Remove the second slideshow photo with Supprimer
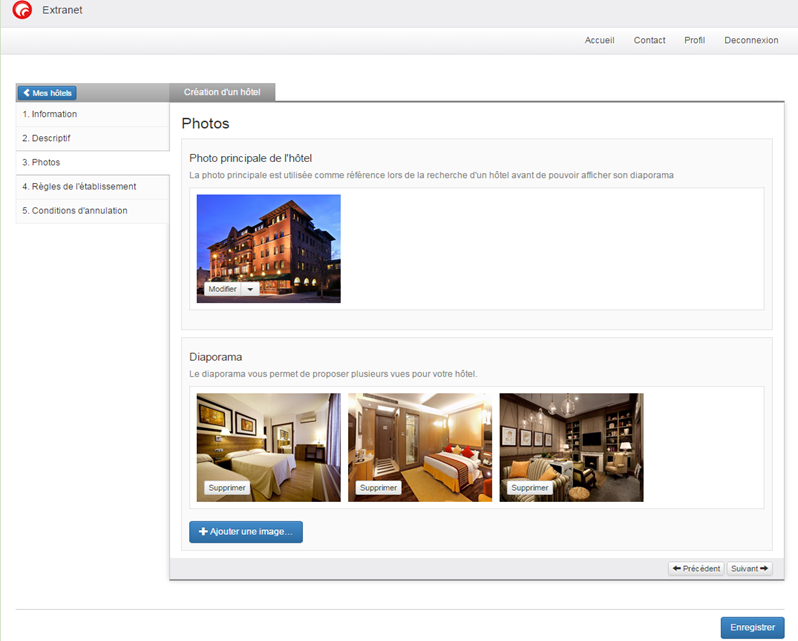This screenshot has height=641, width=798. pos(378,488)
